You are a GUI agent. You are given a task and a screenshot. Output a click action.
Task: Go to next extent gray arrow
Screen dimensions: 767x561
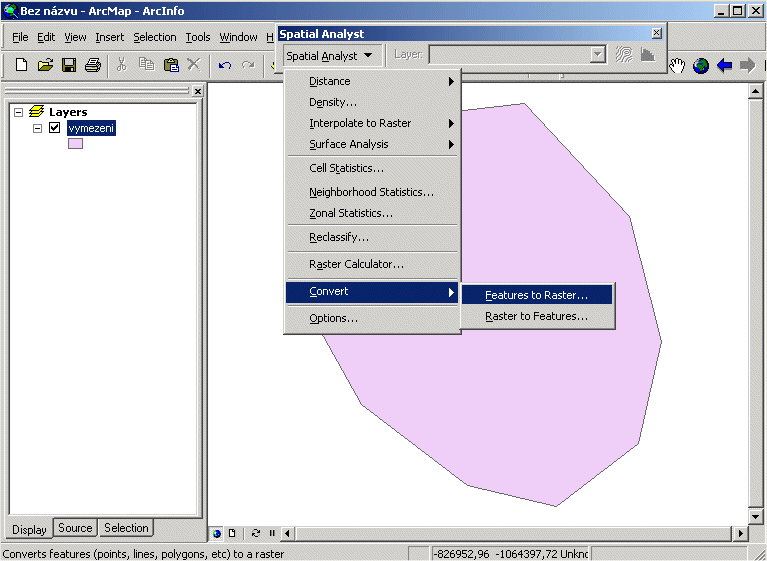(747, 65)
